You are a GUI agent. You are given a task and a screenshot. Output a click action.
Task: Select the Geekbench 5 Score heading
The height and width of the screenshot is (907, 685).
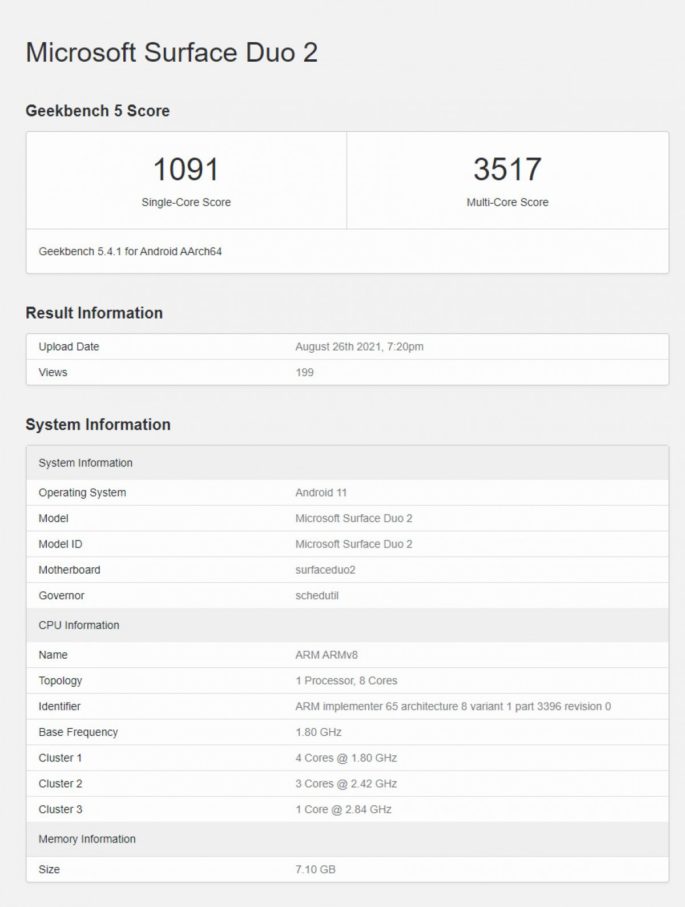[97, 111]
